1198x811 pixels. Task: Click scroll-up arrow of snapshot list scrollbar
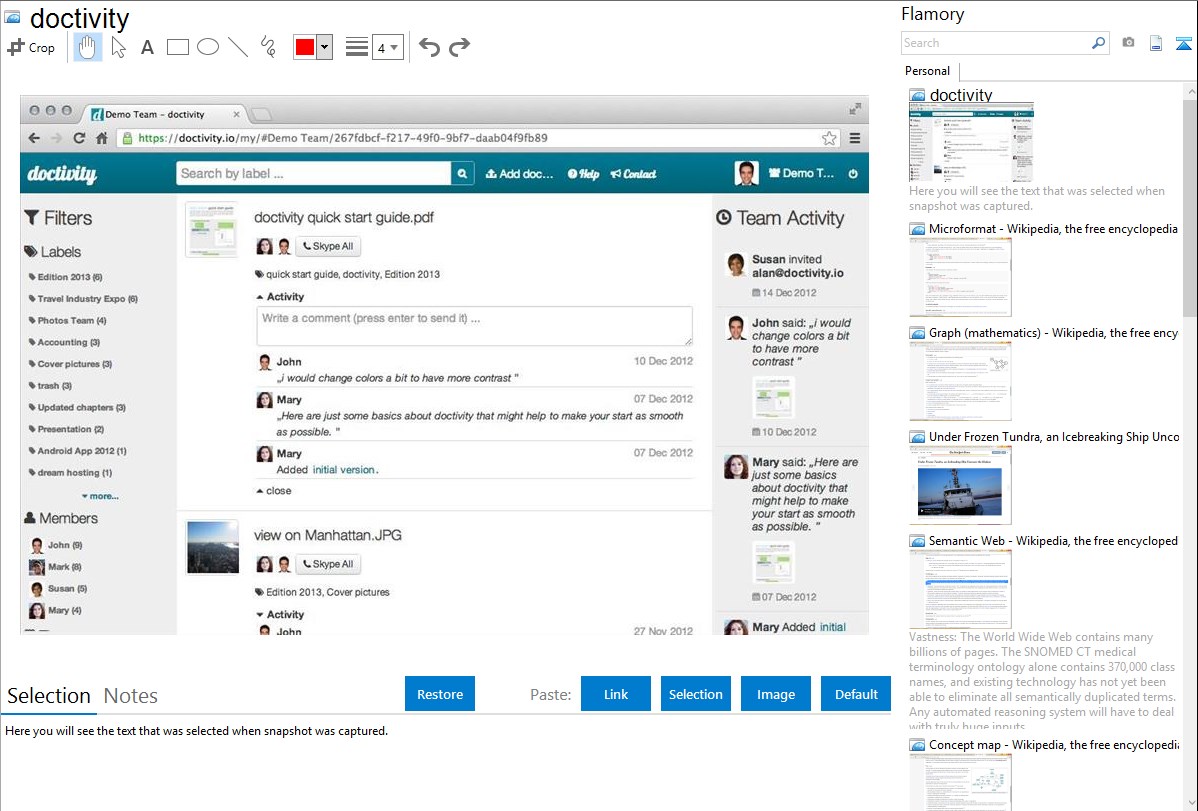pyautogui.click(x=1190, y=92)
